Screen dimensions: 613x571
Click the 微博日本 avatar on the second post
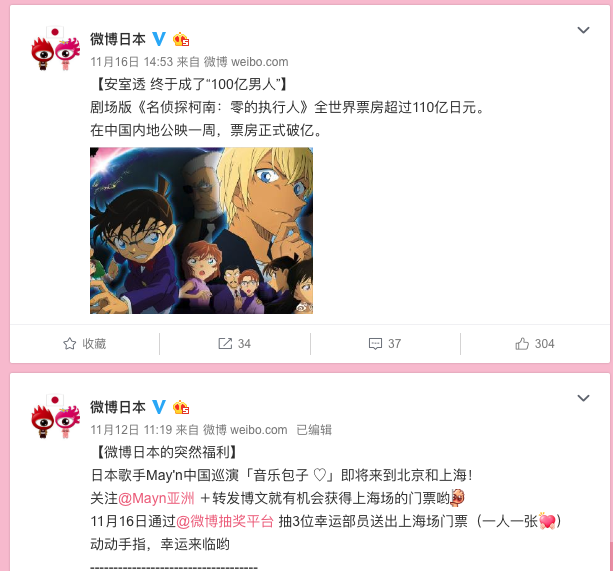click(x=56, y=417)
